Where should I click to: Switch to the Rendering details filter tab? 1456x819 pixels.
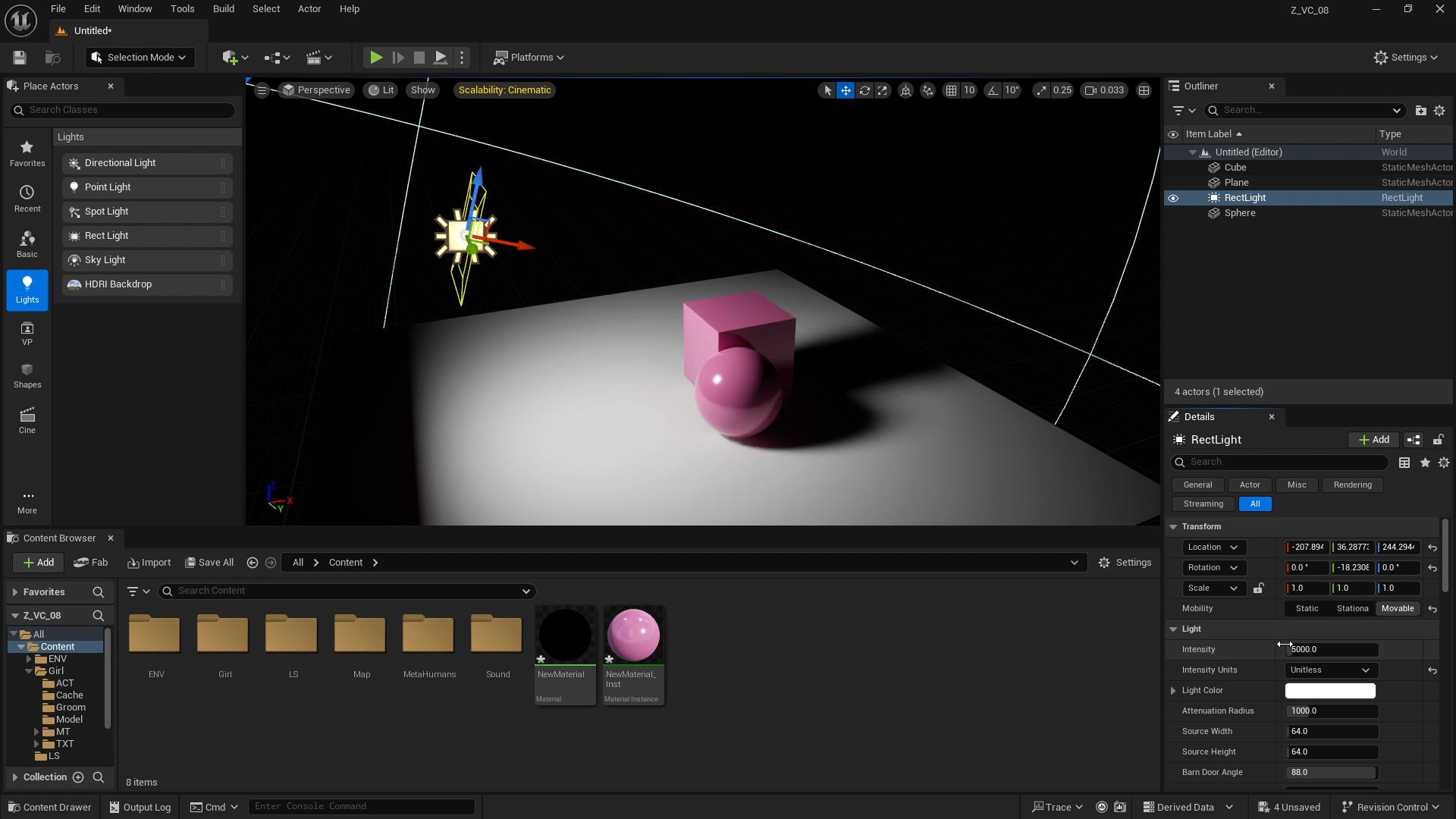click(1352, 485)
